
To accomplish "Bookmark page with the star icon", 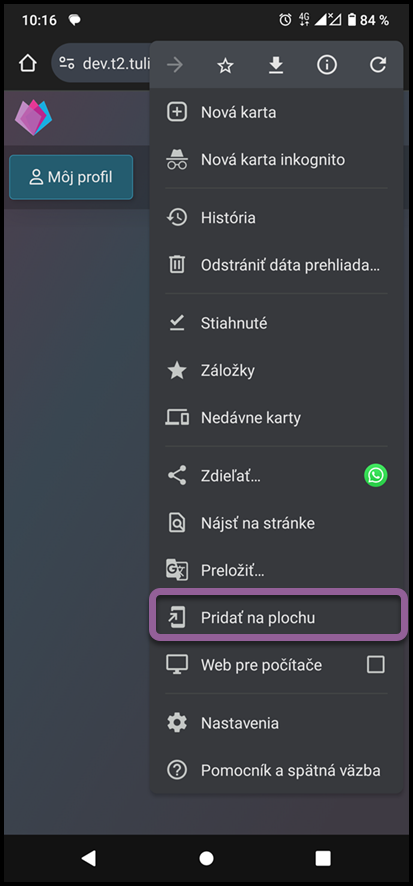I will point(225,66).
